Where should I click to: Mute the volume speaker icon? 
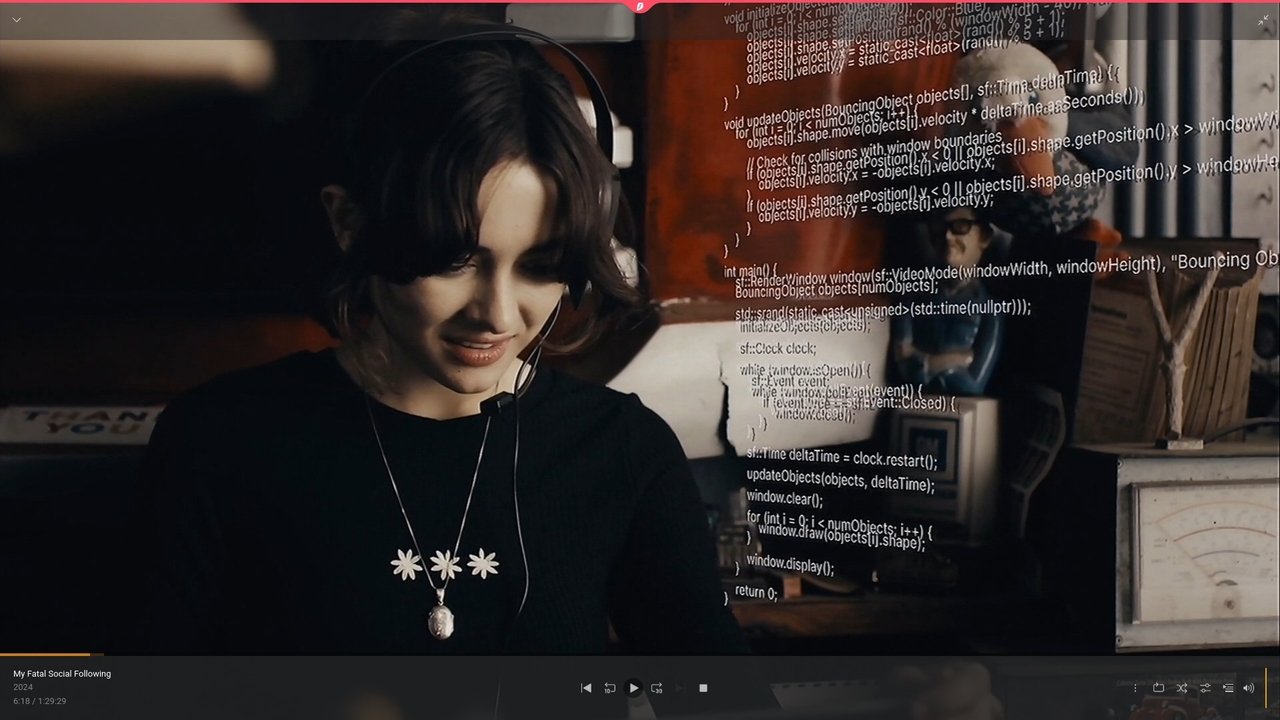pyautogui.click(x=1248, y=688)
